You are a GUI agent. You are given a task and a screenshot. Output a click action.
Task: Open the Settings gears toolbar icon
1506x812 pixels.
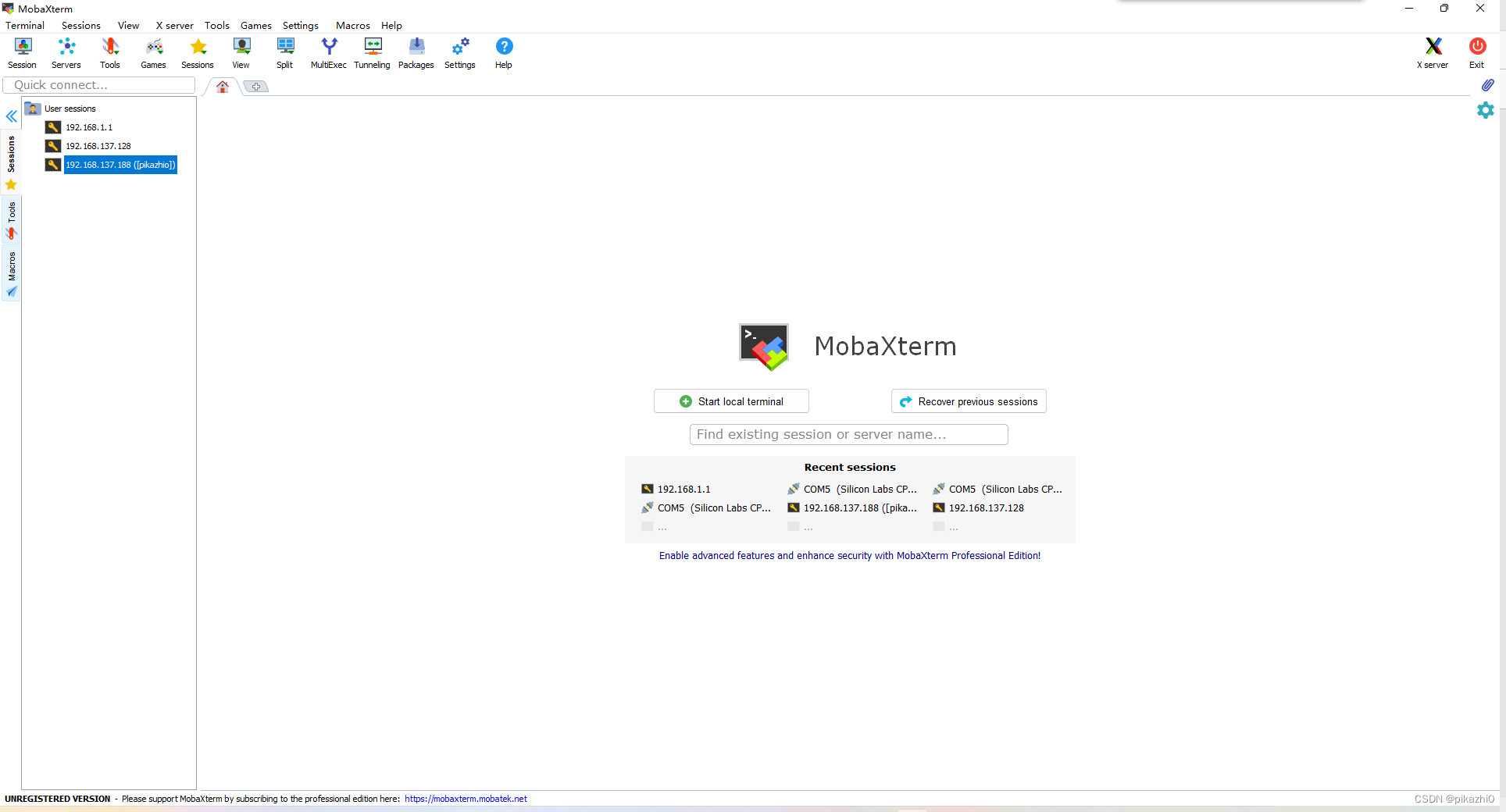(460, 53)
